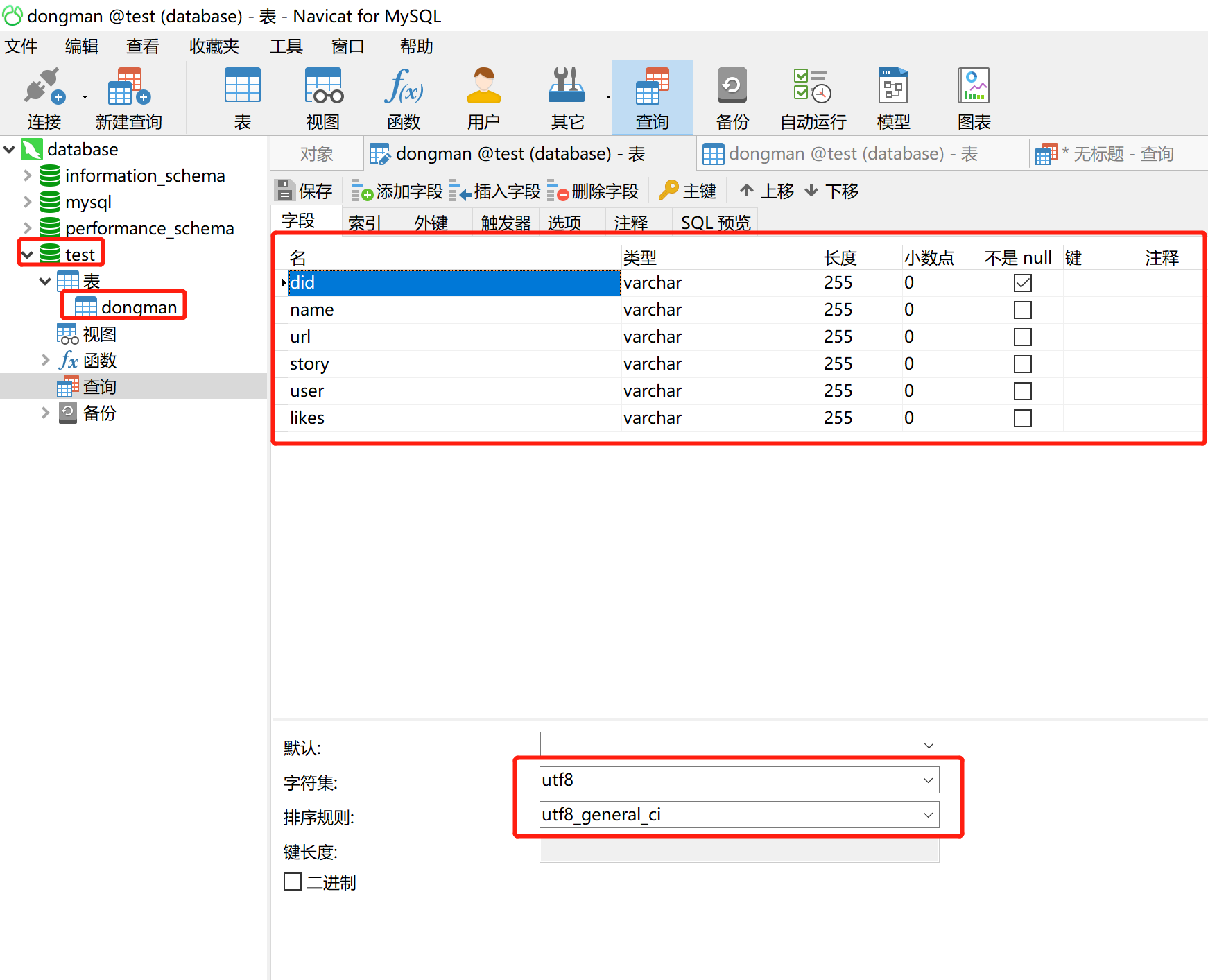Select the dongman table in the tree
1208x980 pixels.
pos(138,307)
